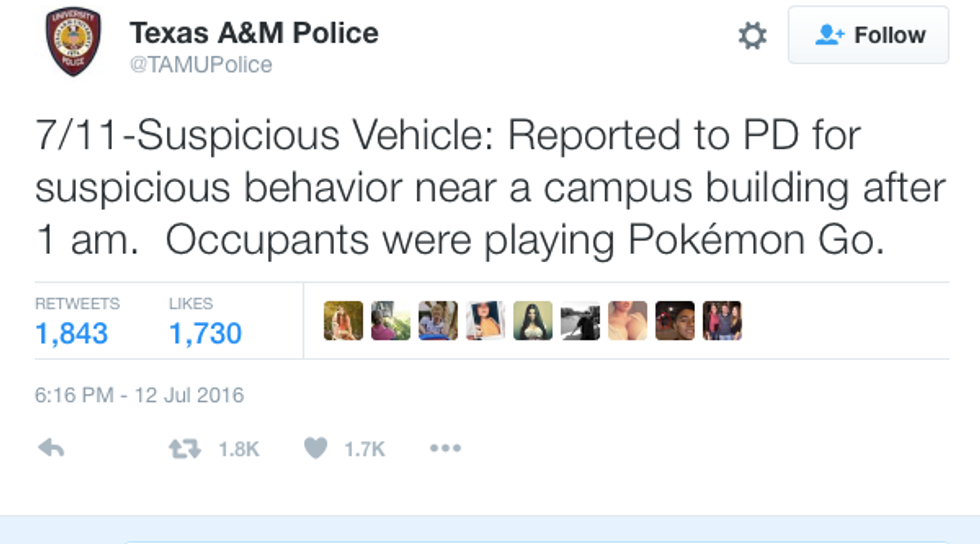The width and height of the screenshot is (980, 544).
Task: Open the gear settings menu
Action: click(752, 37)
